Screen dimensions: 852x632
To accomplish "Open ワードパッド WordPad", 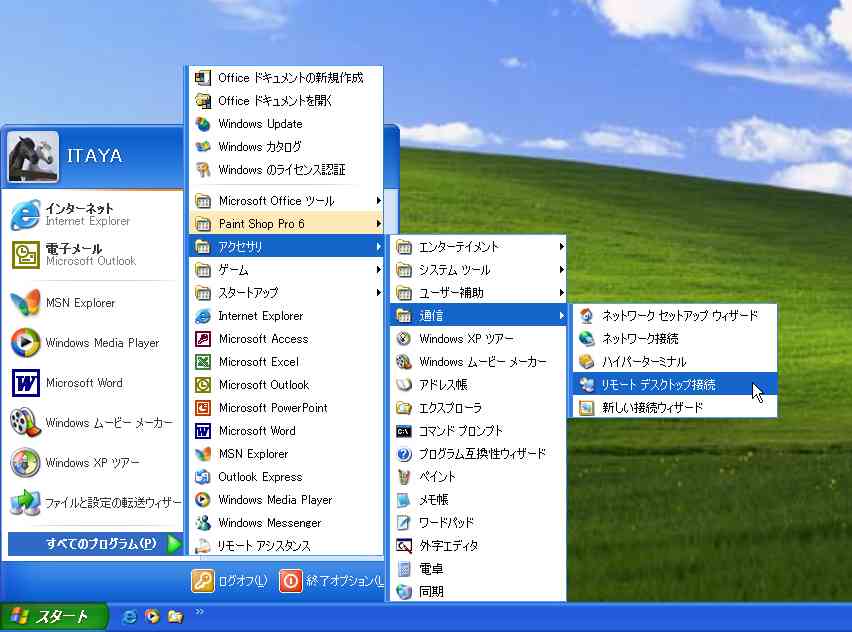I will 478,523.
